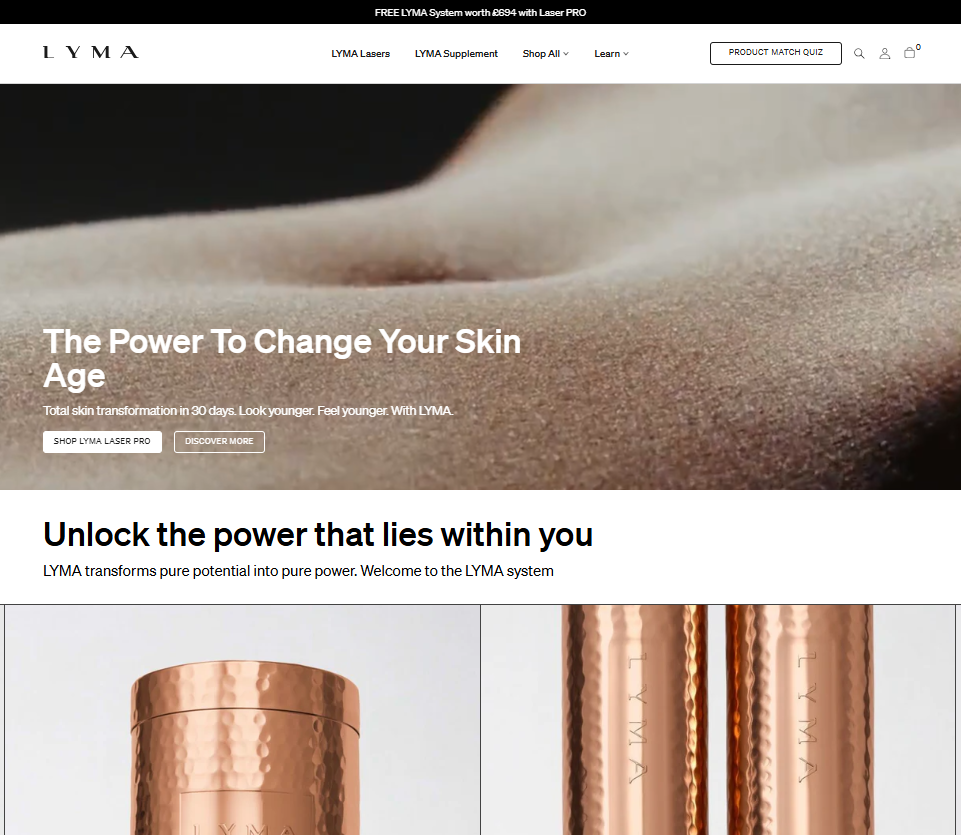The width and height of the screenshot is (961, 835).
Task: Open the search magnifier icon
Action: tap(859, 53)
